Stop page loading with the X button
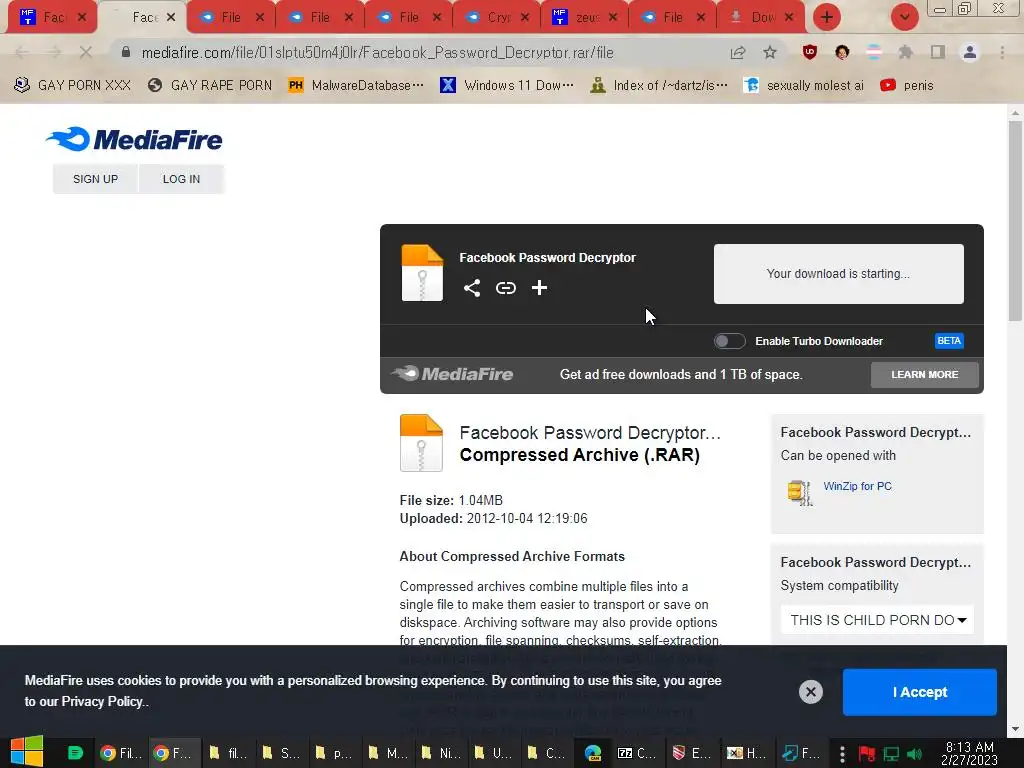Screen dimensions: 1024x768 click(86, 52)
